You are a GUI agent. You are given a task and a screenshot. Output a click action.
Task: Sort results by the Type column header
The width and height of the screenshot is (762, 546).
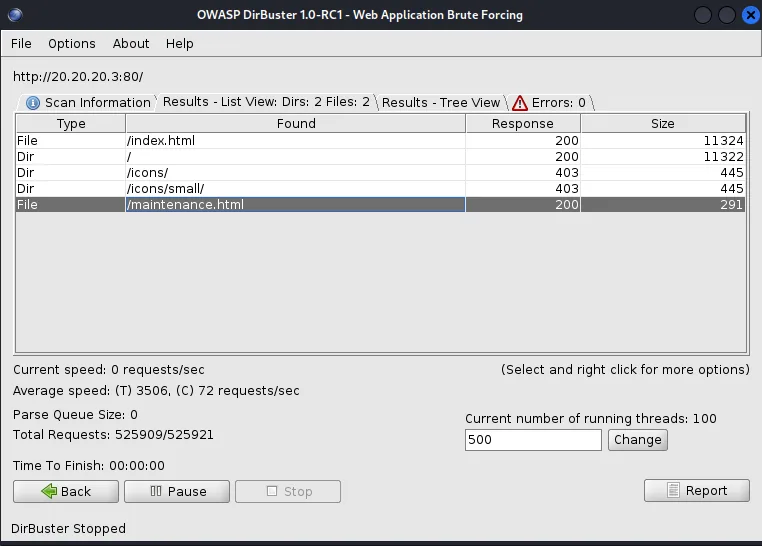click(70, 123)
